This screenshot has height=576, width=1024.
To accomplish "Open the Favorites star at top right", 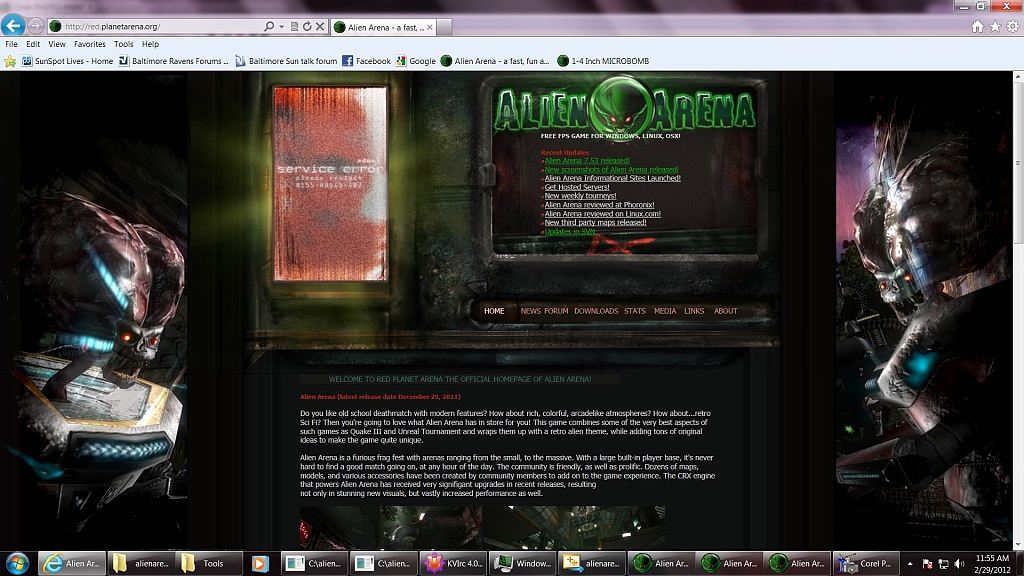I will click(995, 27).
